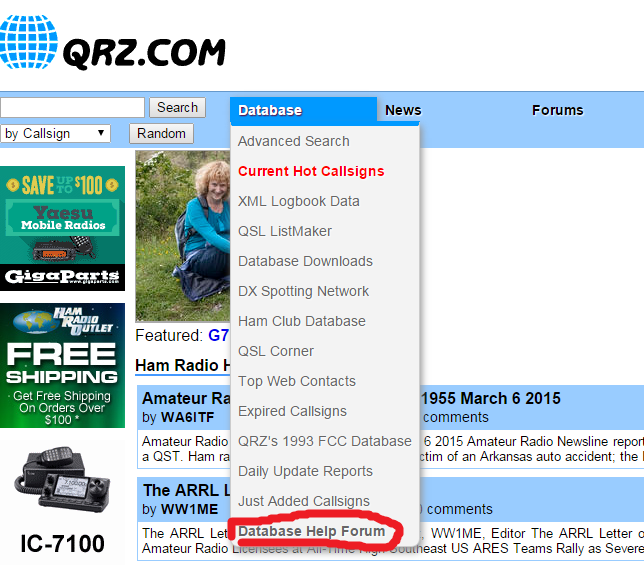Select Daily Update Reports menu entry
The image size is (644, 566).
coord(305,471)
